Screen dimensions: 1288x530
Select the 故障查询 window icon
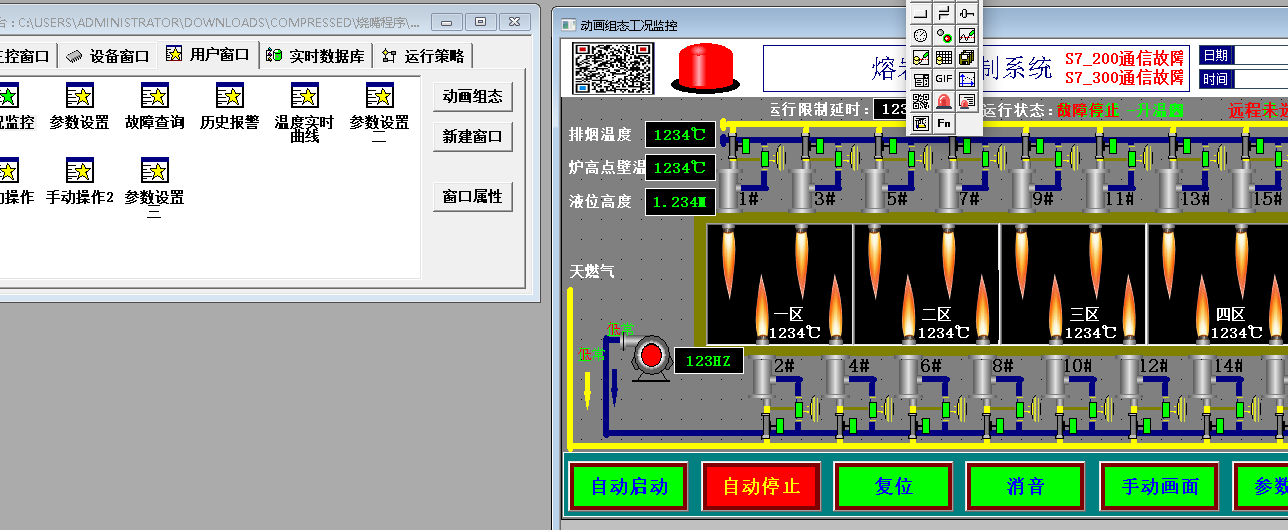coord(155,96)
